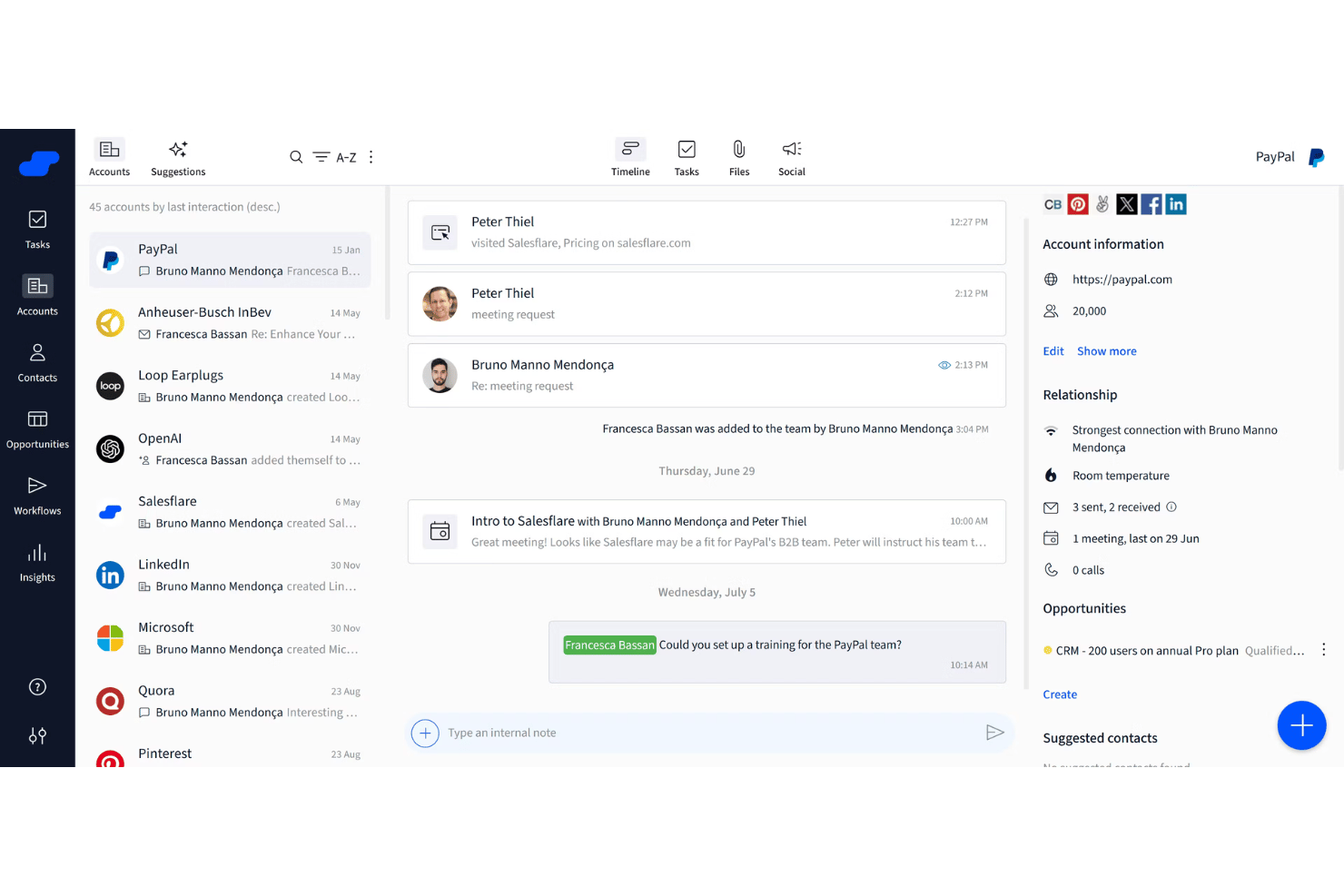Viewport: 1344px width, 896px height.
Task: Open the help question mark icon
Action: 37,687
